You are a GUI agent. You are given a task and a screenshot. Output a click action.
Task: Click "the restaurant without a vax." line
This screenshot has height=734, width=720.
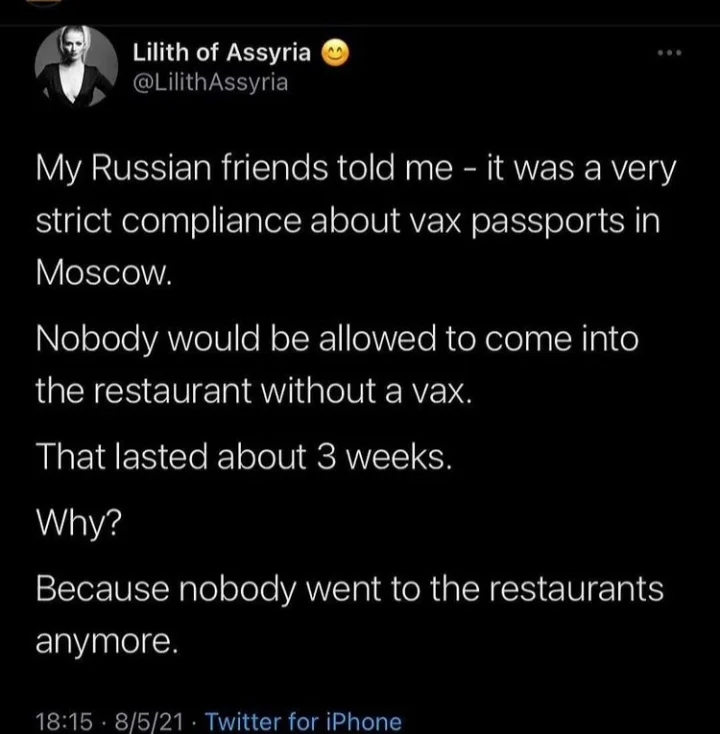252,391
